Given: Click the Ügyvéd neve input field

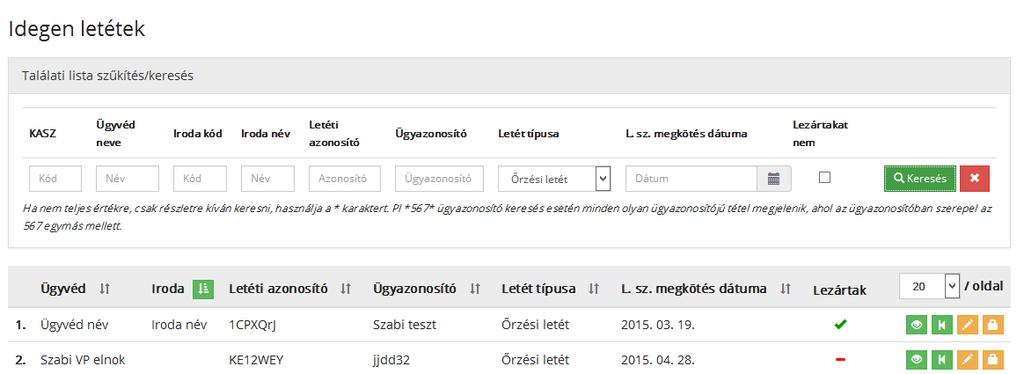Looking at the screenshot, I should pos(127,179).
